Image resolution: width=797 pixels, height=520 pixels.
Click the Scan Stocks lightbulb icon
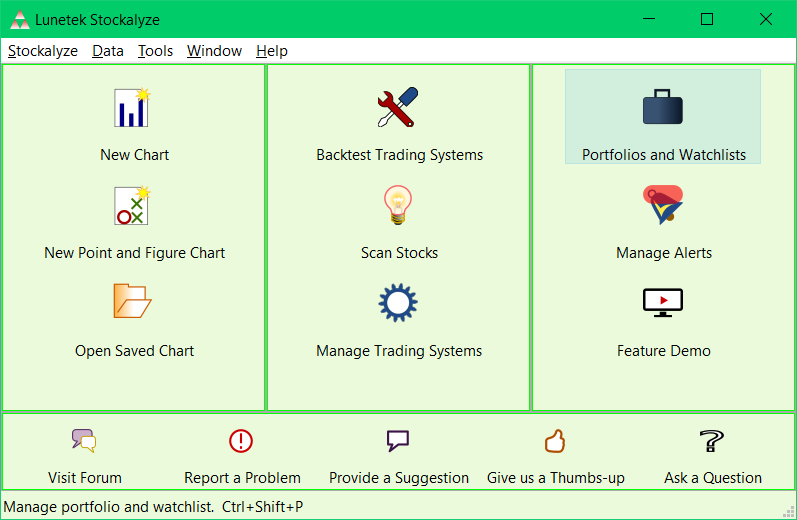pyautogui.click(x=398, y=205)
